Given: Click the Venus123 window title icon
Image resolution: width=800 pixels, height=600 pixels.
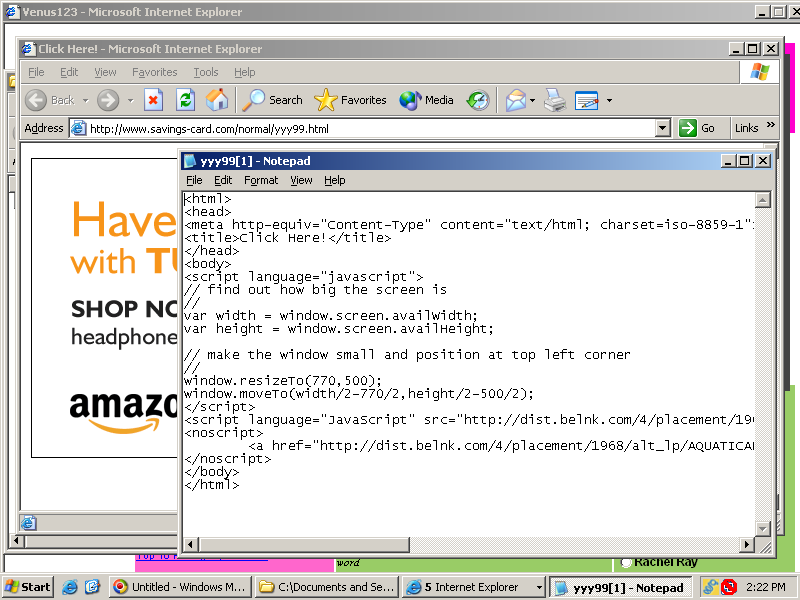Looking at the screenshot, I should point(12,12).
